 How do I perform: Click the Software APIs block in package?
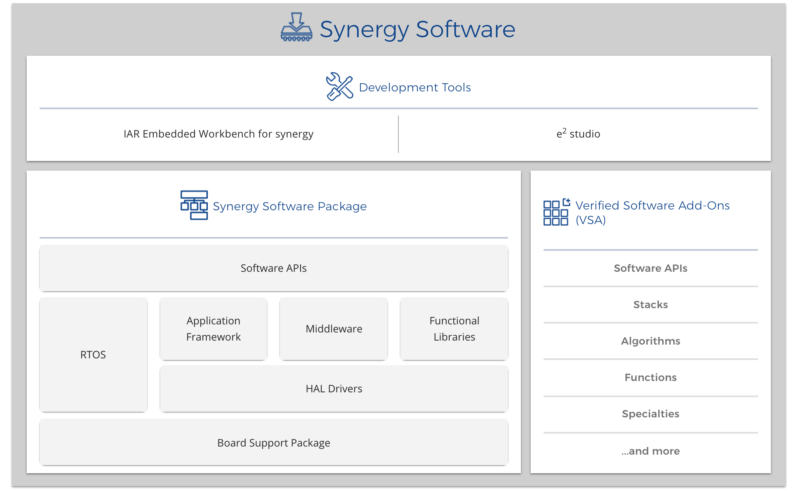tap(273, 268)
